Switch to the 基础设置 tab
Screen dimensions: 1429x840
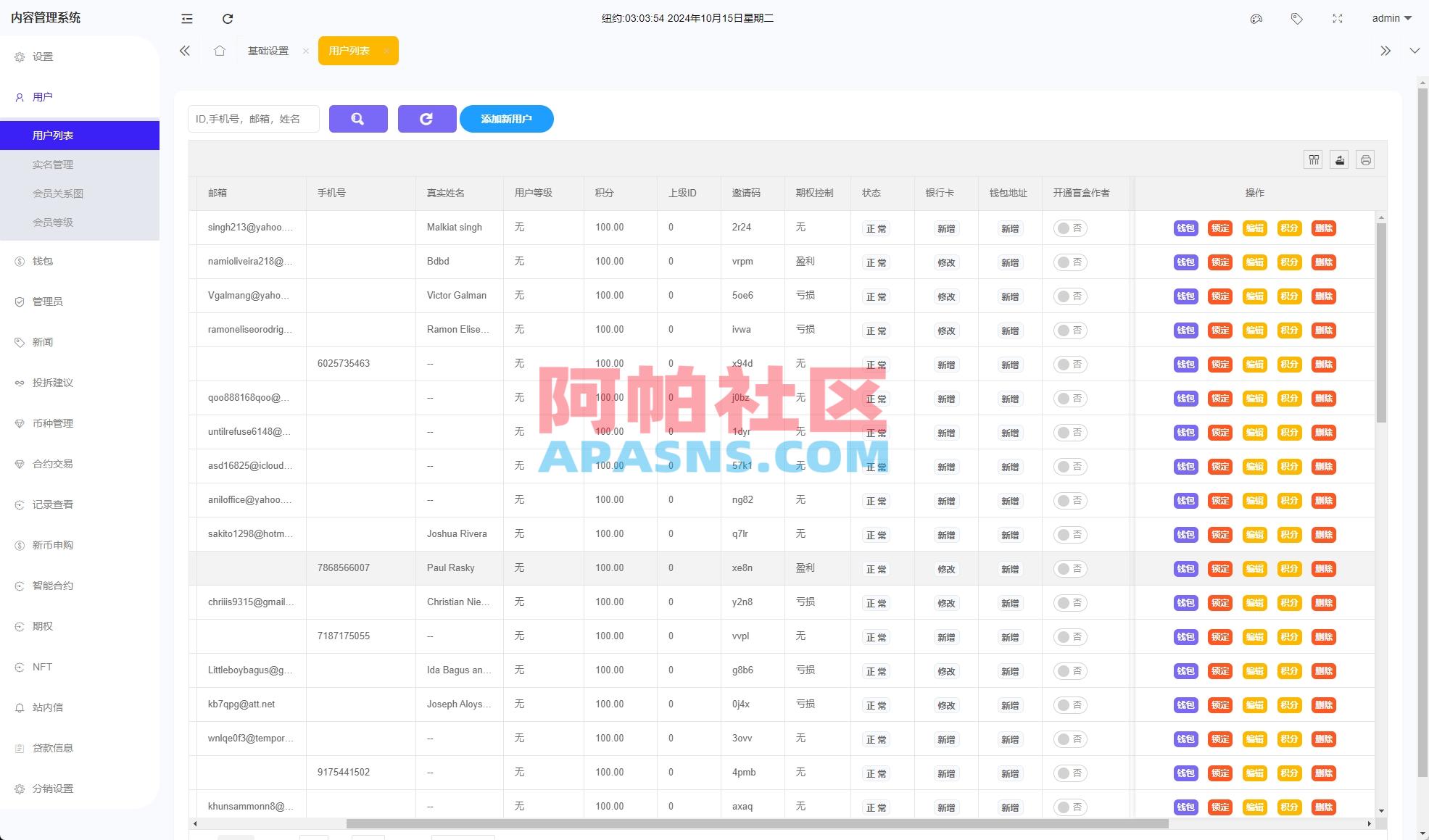[268, 50]
